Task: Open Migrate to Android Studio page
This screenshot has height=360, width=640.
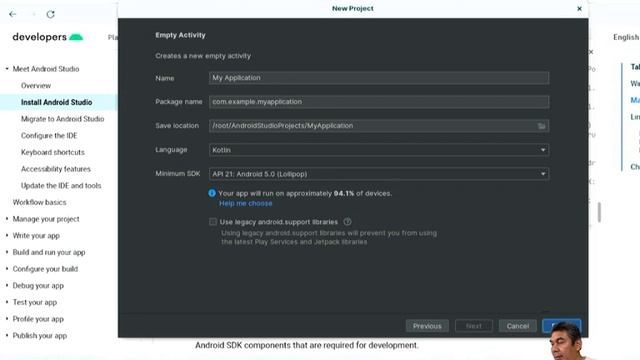Action: [62, 119]
